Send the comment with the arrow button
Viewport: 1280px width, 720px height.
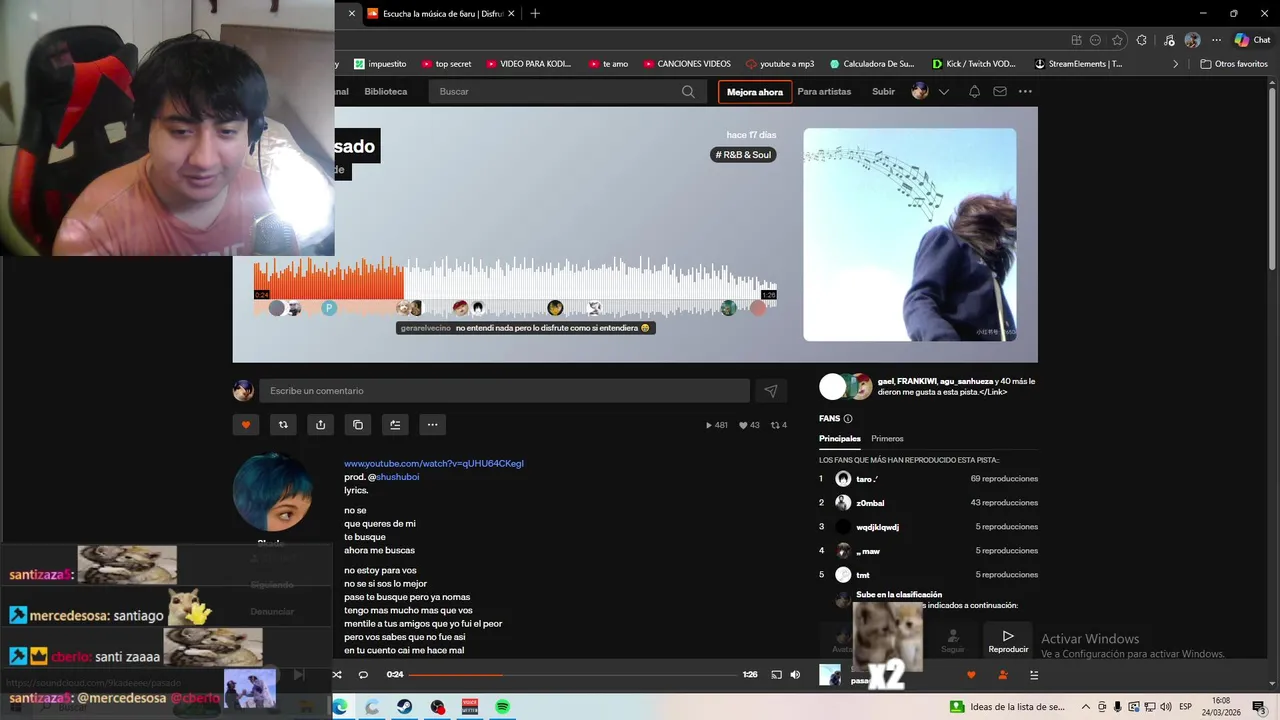[770, 391]
